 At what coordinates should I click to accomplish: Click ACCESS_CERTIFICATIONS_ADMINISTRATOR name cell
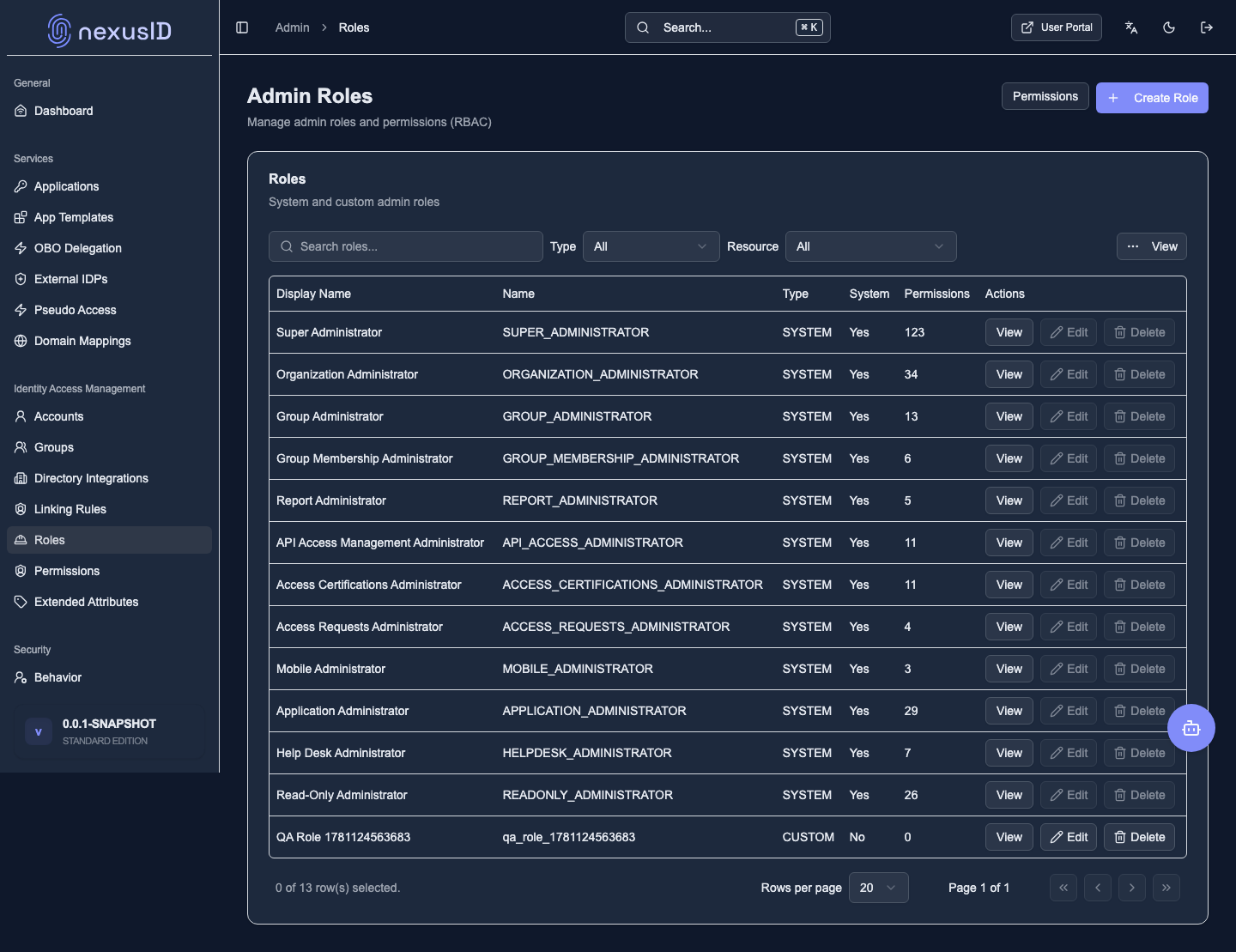point(633,585)
